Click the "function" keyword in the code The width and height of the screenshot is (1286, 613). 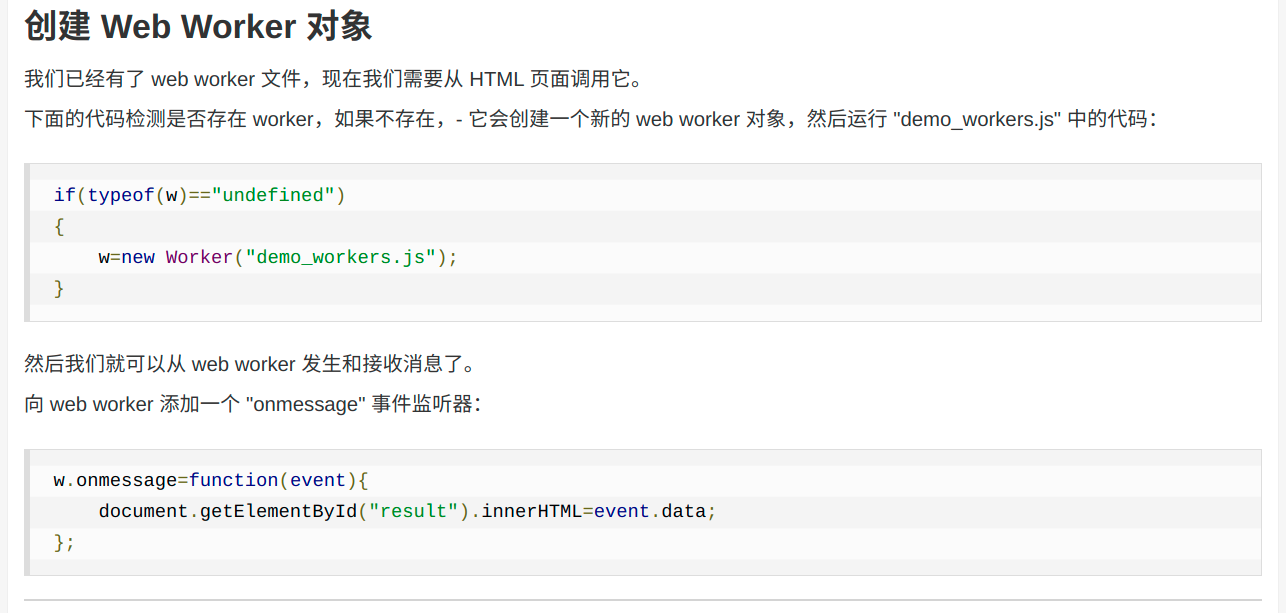[x=233, y=480]
